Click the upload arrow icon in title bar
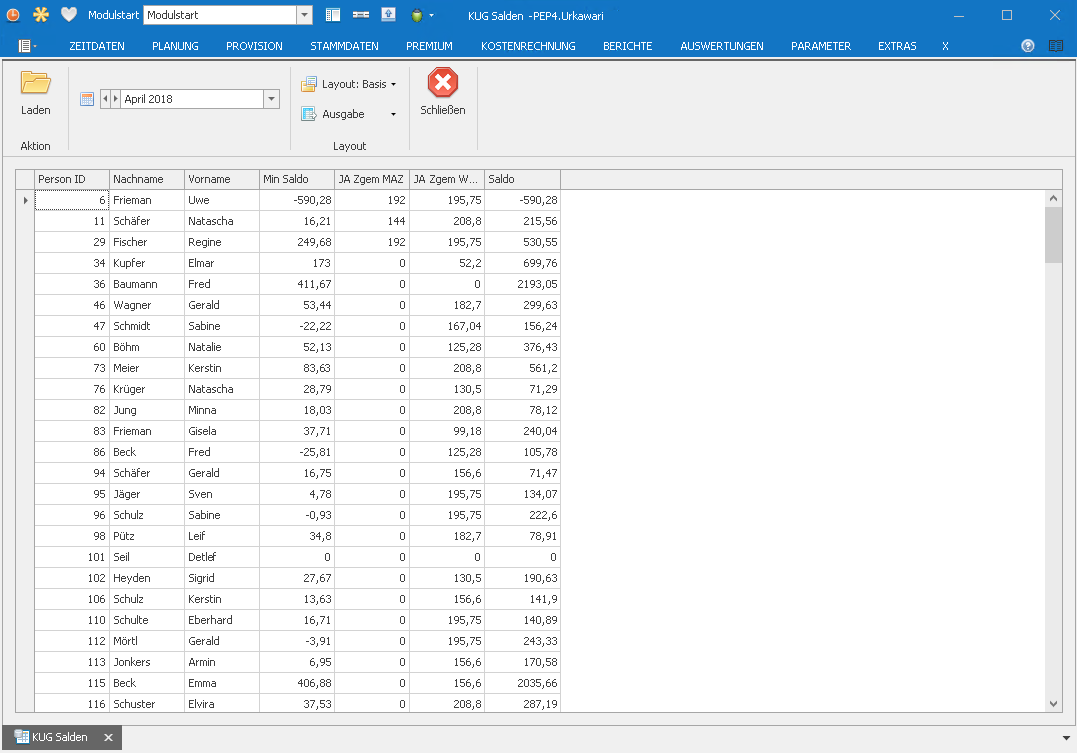This screenshot has width=1077, height=753. point(388,15)
